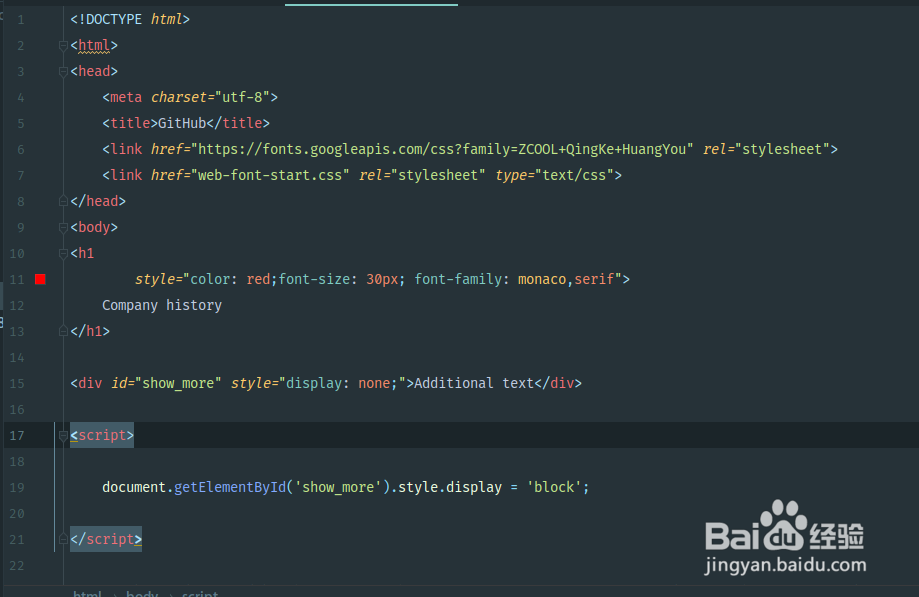The height and width of the screenshot is (597, 919).
Task: Click line number 6 in the gutter
Action: [x=21, y=150]
